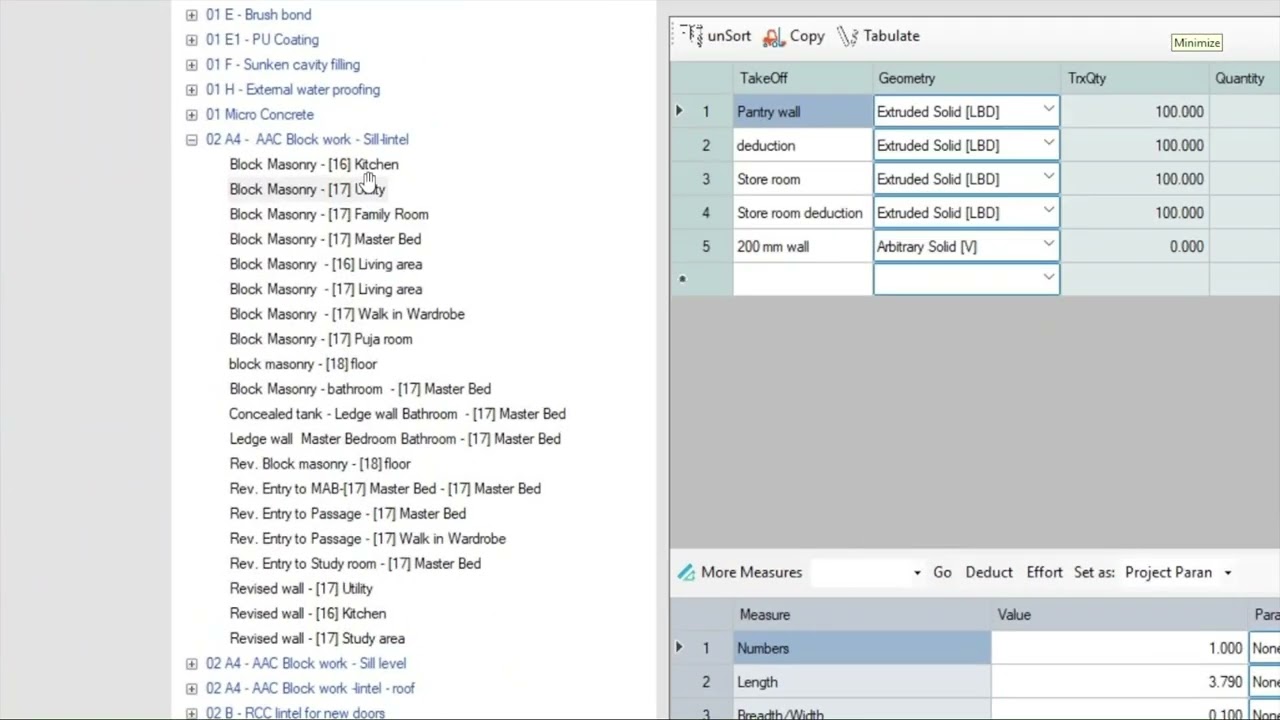Open Geometry dropdown for Pantry wall row
The image size is (1280, 720).
click(1048, 111)
